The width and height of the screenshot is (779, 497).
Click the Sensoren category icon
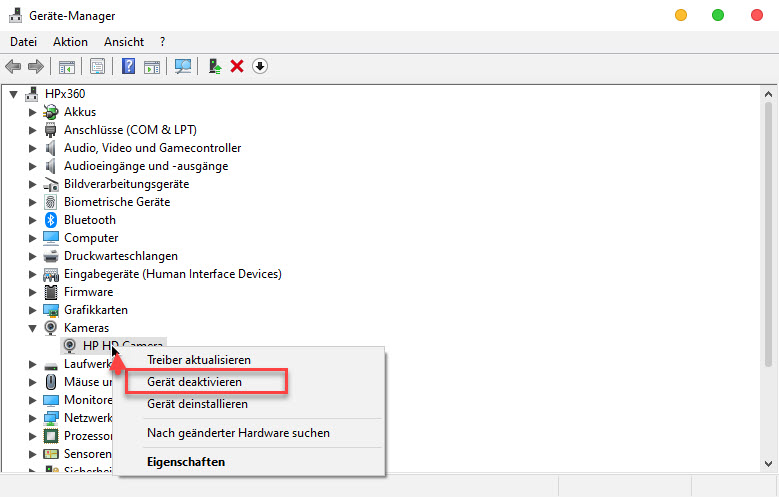pyautogui.click(x=51, y=454)
